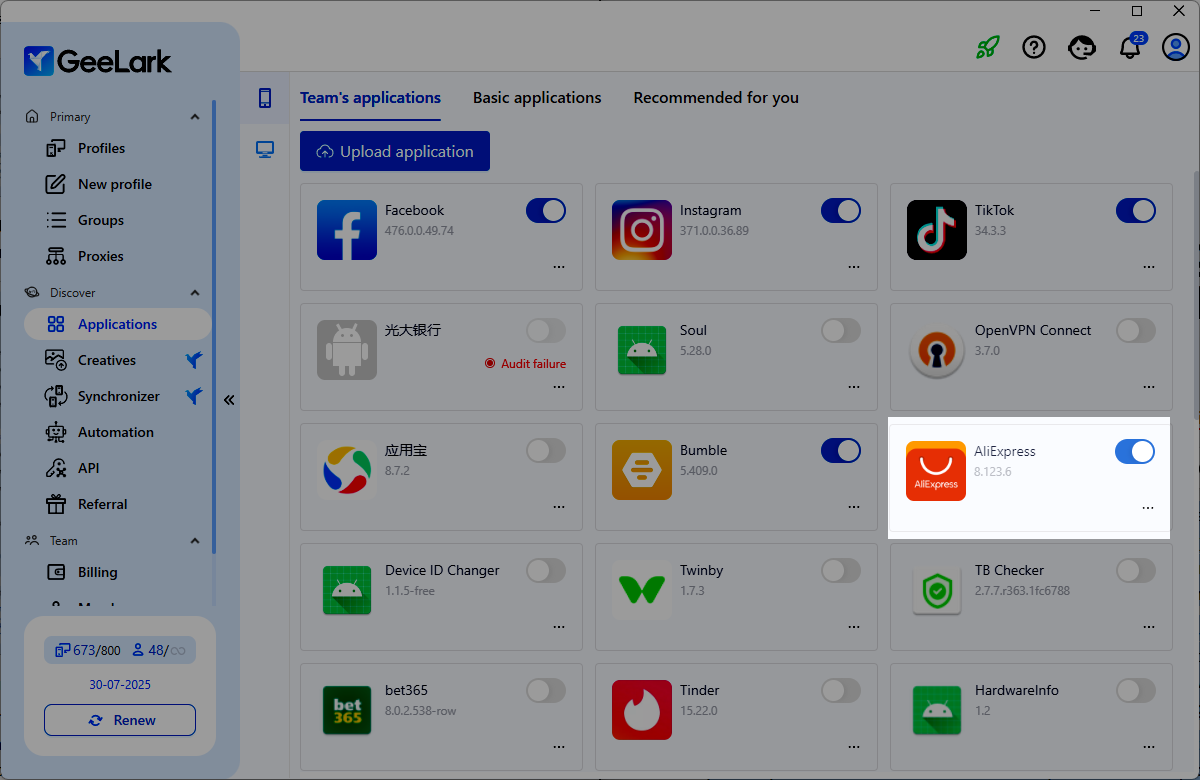Turn off the AliExpress toggle

[1135, 451]
